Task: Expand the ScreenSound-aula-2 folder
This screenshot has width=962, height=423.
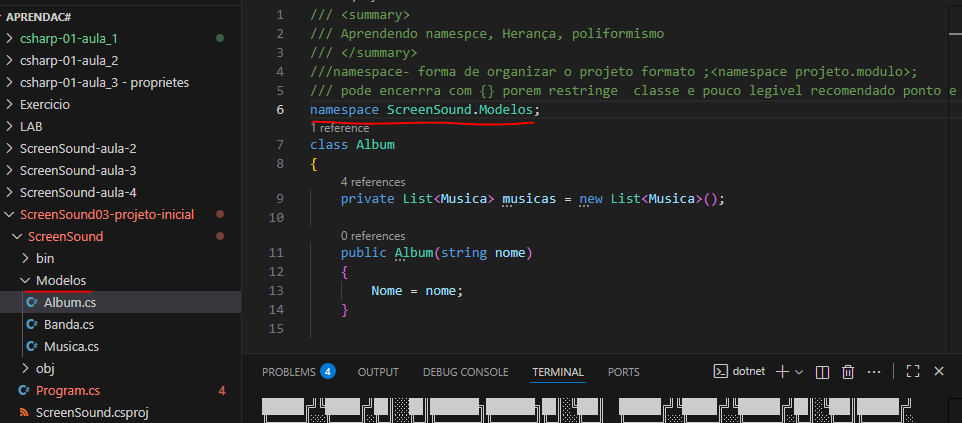Action: point(9,149)
